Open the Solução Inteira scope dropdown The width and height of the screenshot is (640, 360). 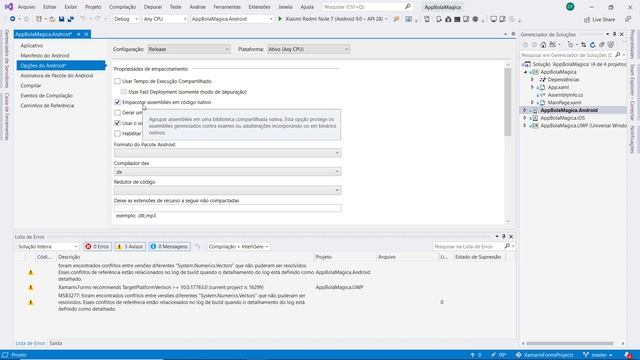(x=47, y=247)
